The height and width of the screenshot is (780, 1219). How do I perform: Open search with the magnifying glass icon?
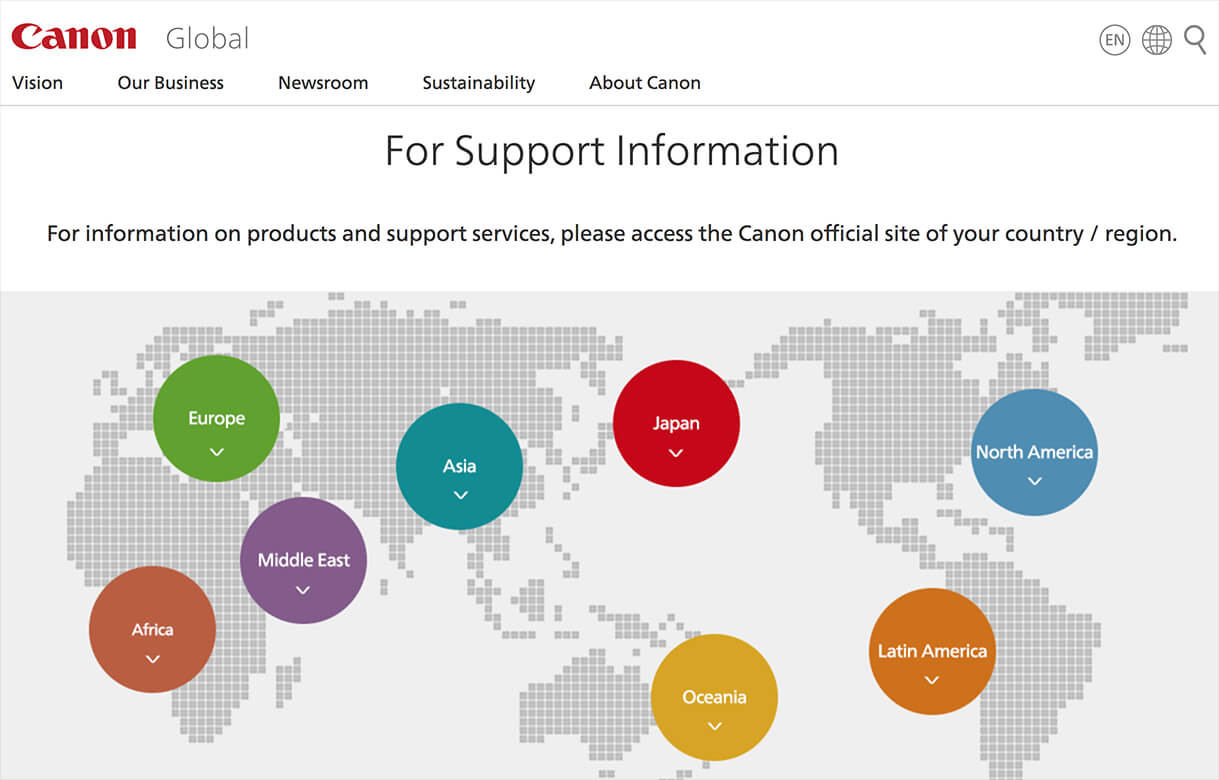1195,40
